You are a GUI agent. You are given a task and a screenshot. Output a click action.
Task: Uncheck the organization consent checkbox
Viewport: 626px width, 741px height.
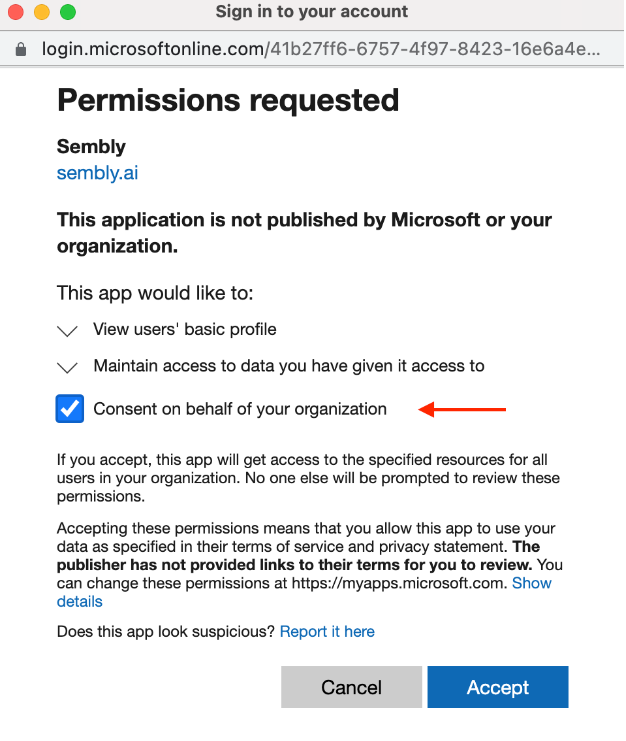[x=70, y=409]
